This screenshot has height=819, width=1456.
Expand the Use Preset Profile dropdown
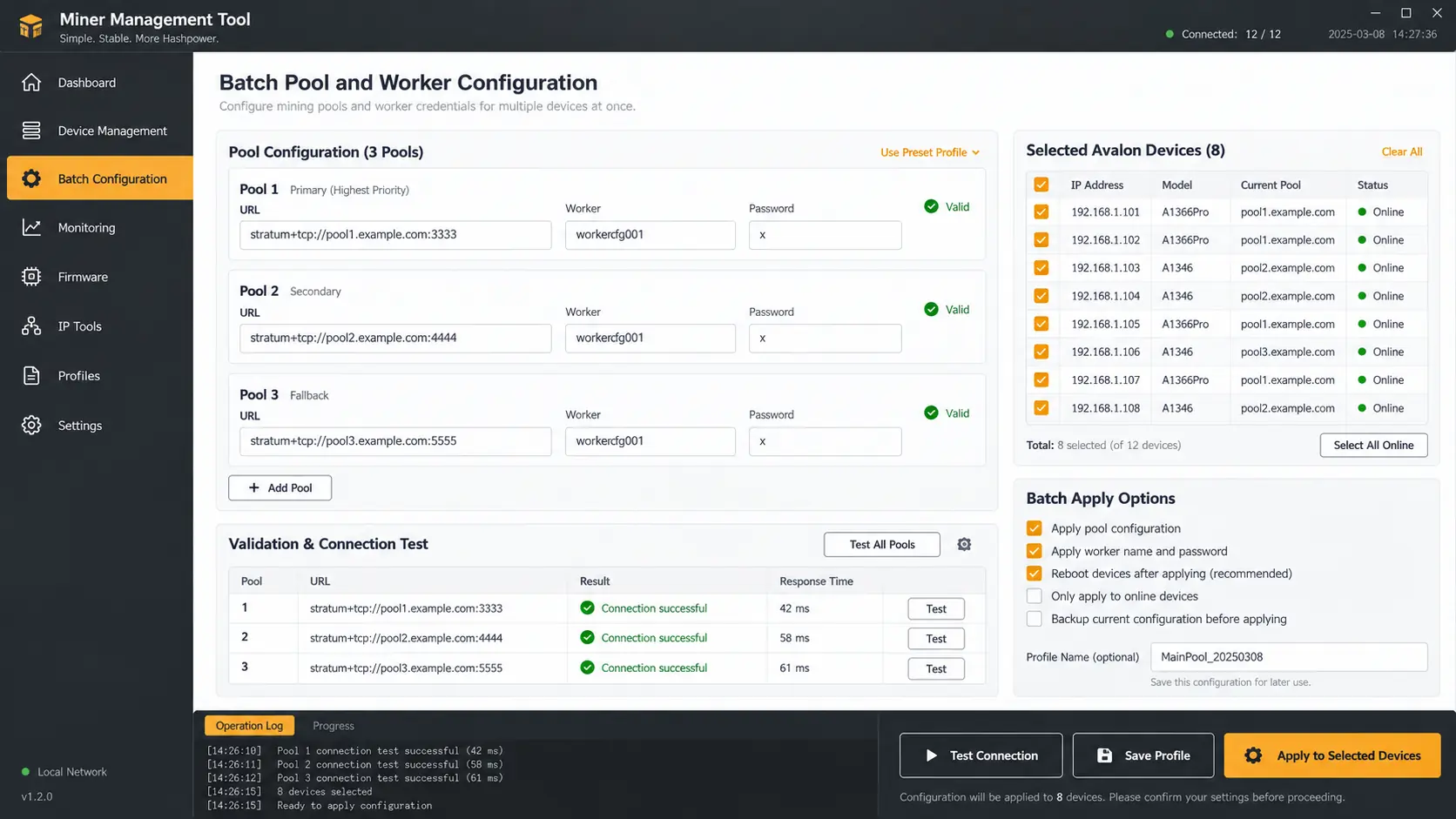coord(930,152)
